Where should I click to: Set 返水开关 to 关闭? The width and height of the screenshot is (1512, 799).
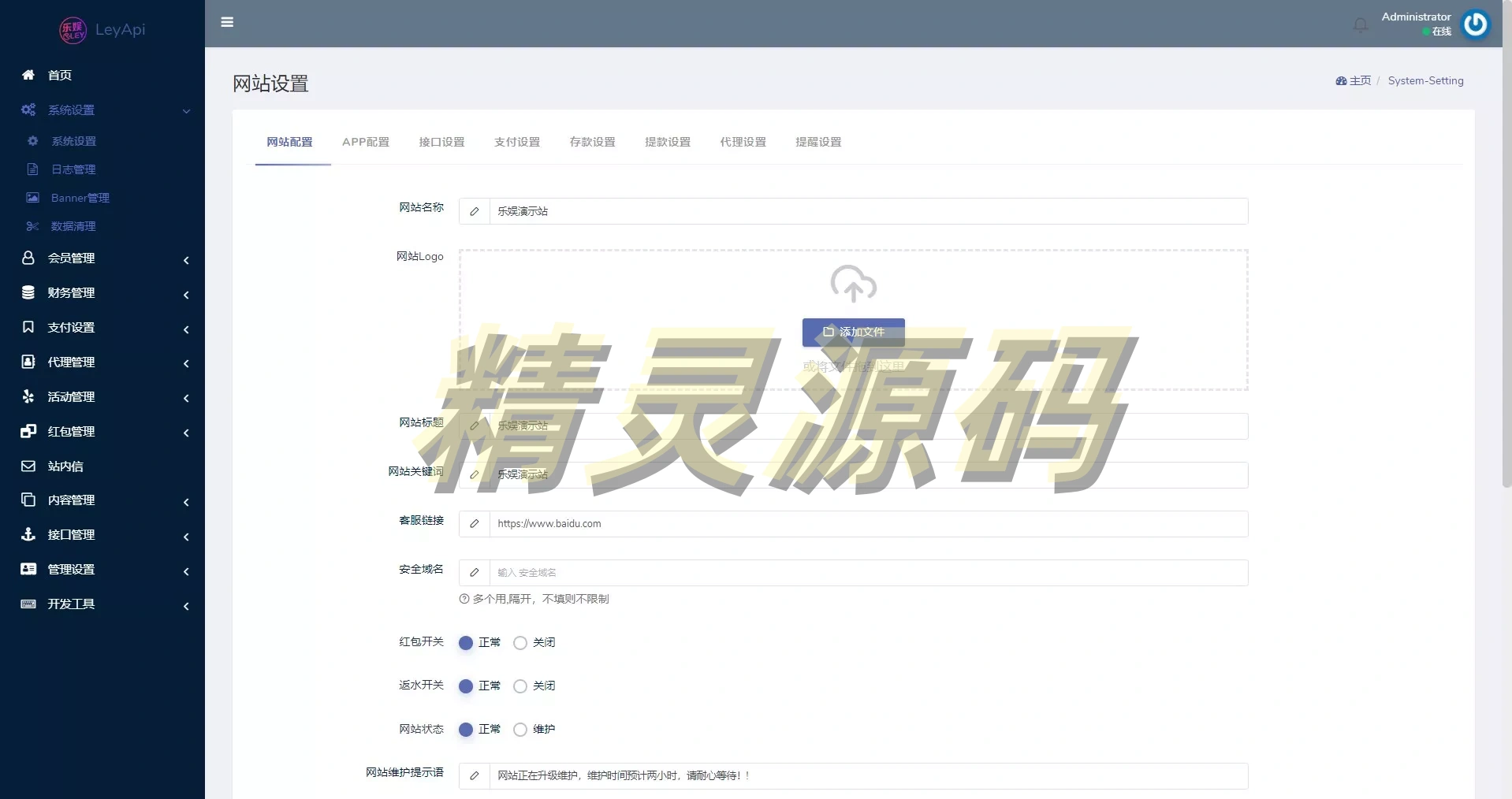coord(520,686)
